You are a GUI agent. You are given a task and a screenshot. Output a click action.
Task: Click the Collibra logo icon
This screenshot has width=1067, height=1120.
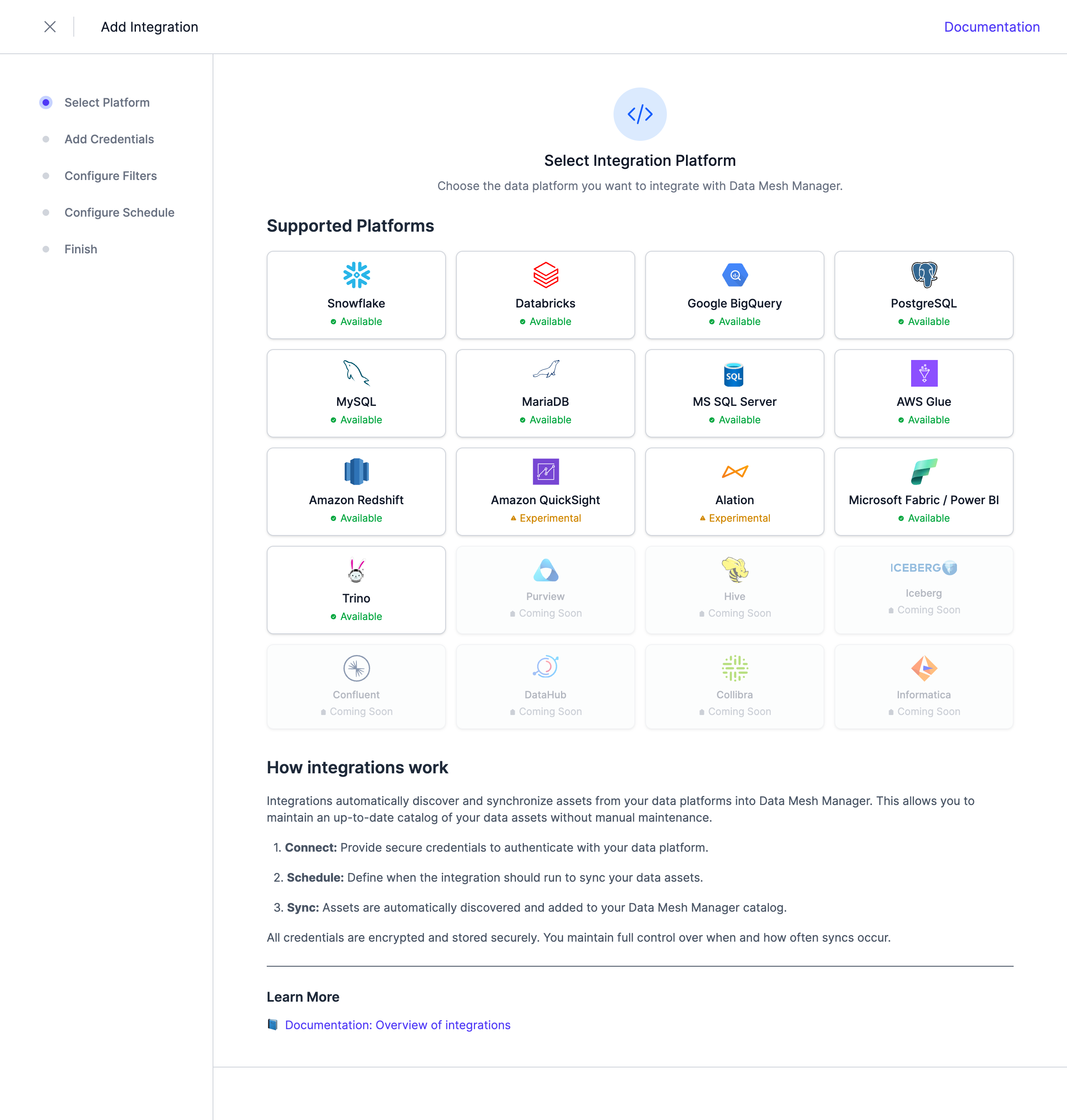tap(735, 669)
